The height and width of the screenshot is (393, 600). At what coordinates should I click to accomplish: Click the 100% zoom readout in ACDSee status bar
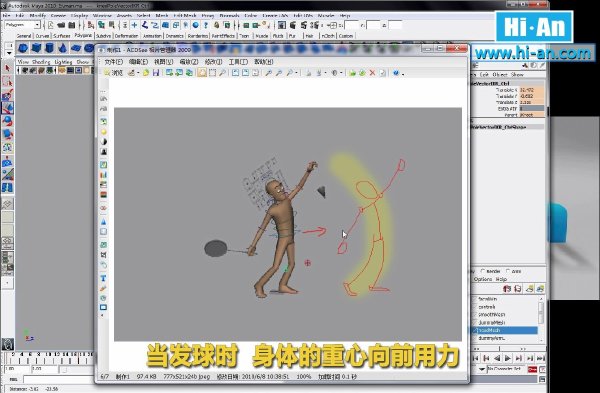tap(304, 377)
